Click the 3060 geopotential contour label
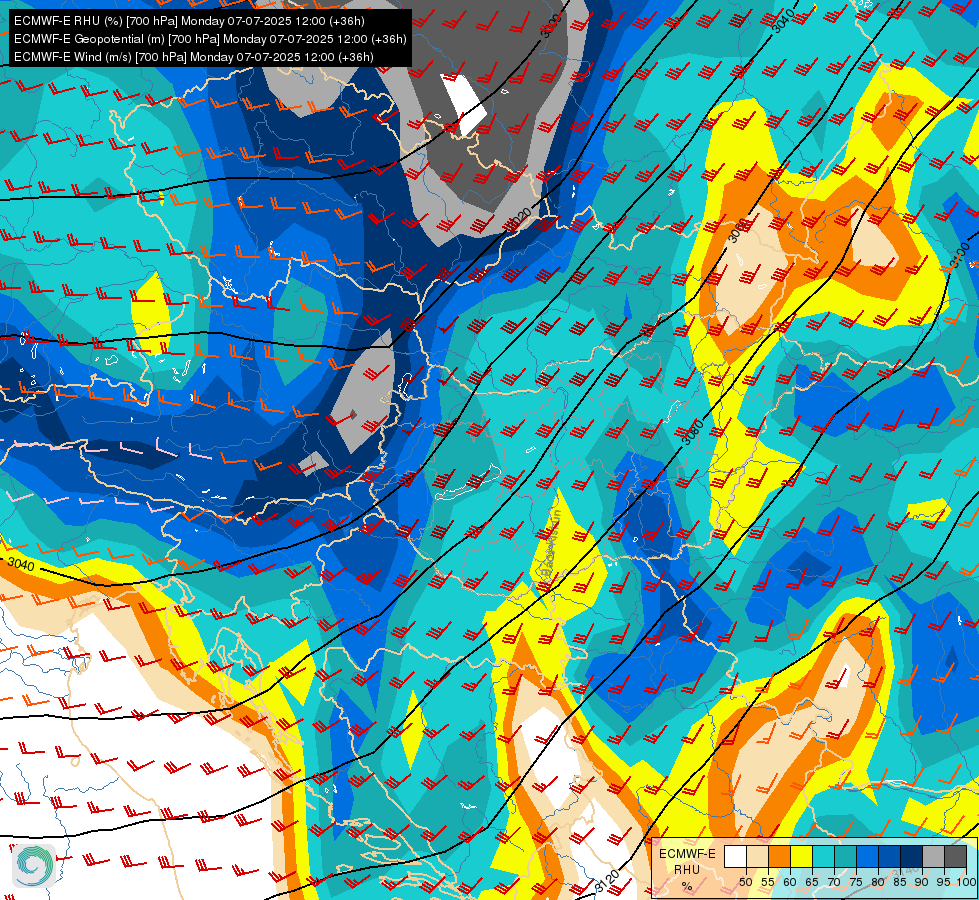Screen dimensions: 979x900 (x=737, y=230)
